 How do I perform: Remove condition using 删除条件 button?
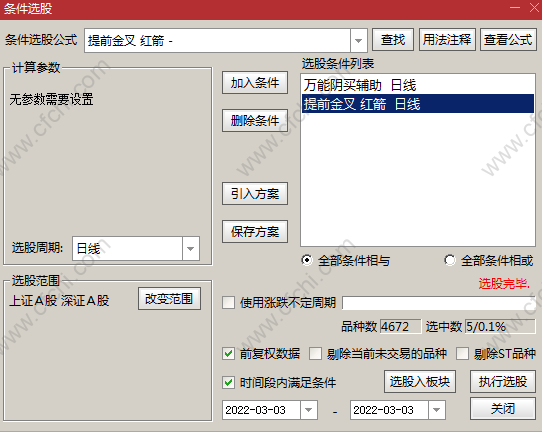[x=255, y=121]
